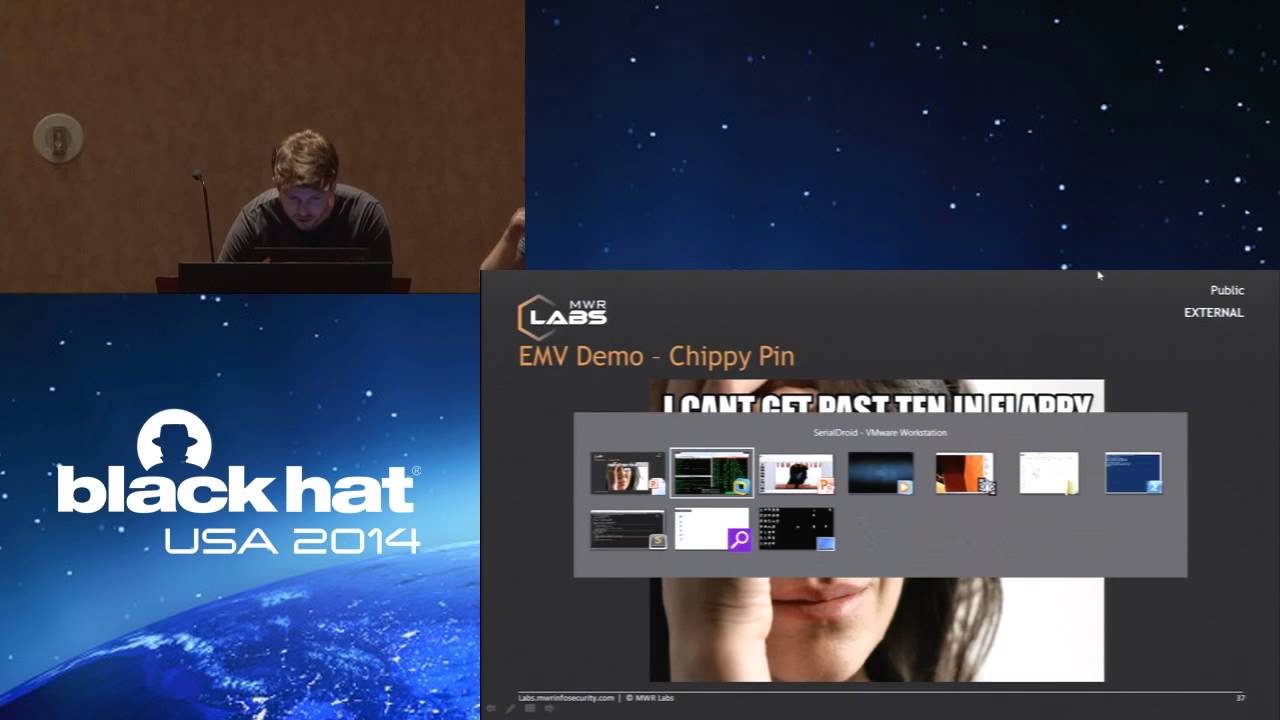Switch to the black desktop thumbnail

pyautogui.click(x=796, y=529)
